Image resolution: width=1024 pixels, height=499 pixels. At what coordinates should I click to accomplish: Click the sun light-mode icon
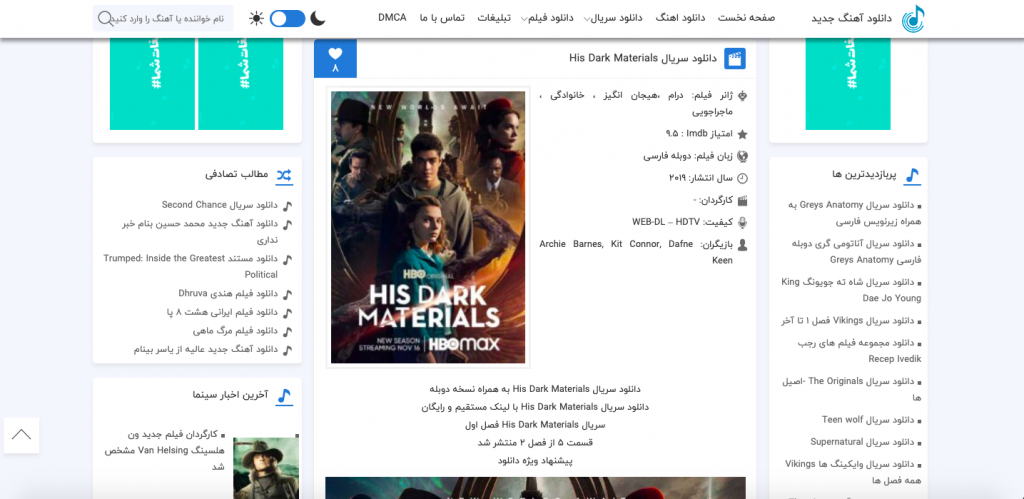point(257,18)
